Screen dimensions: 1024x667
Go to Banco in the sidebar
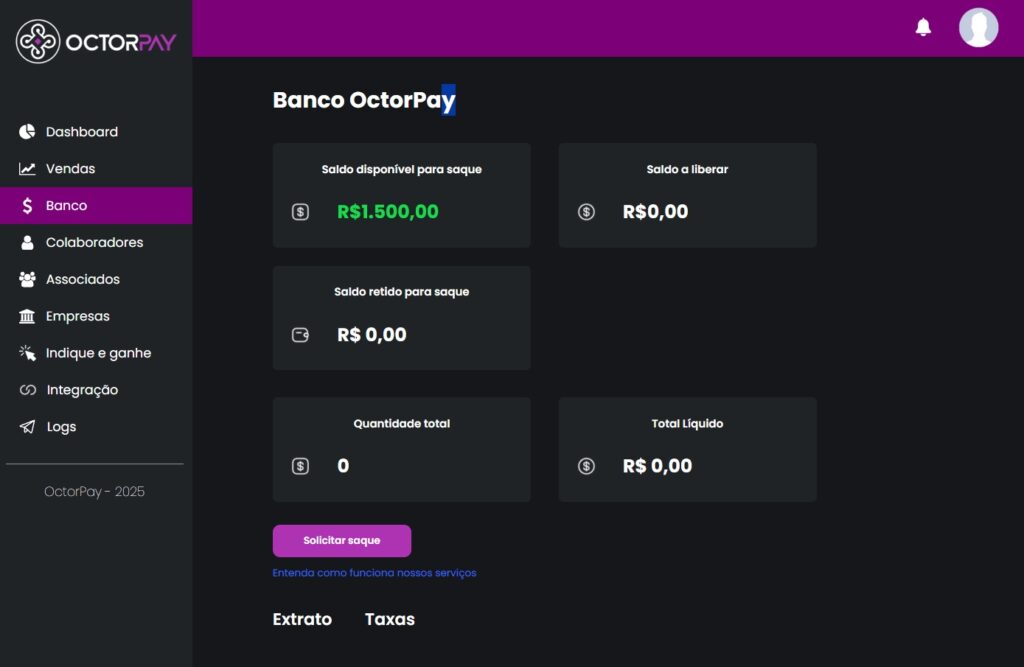96,206
